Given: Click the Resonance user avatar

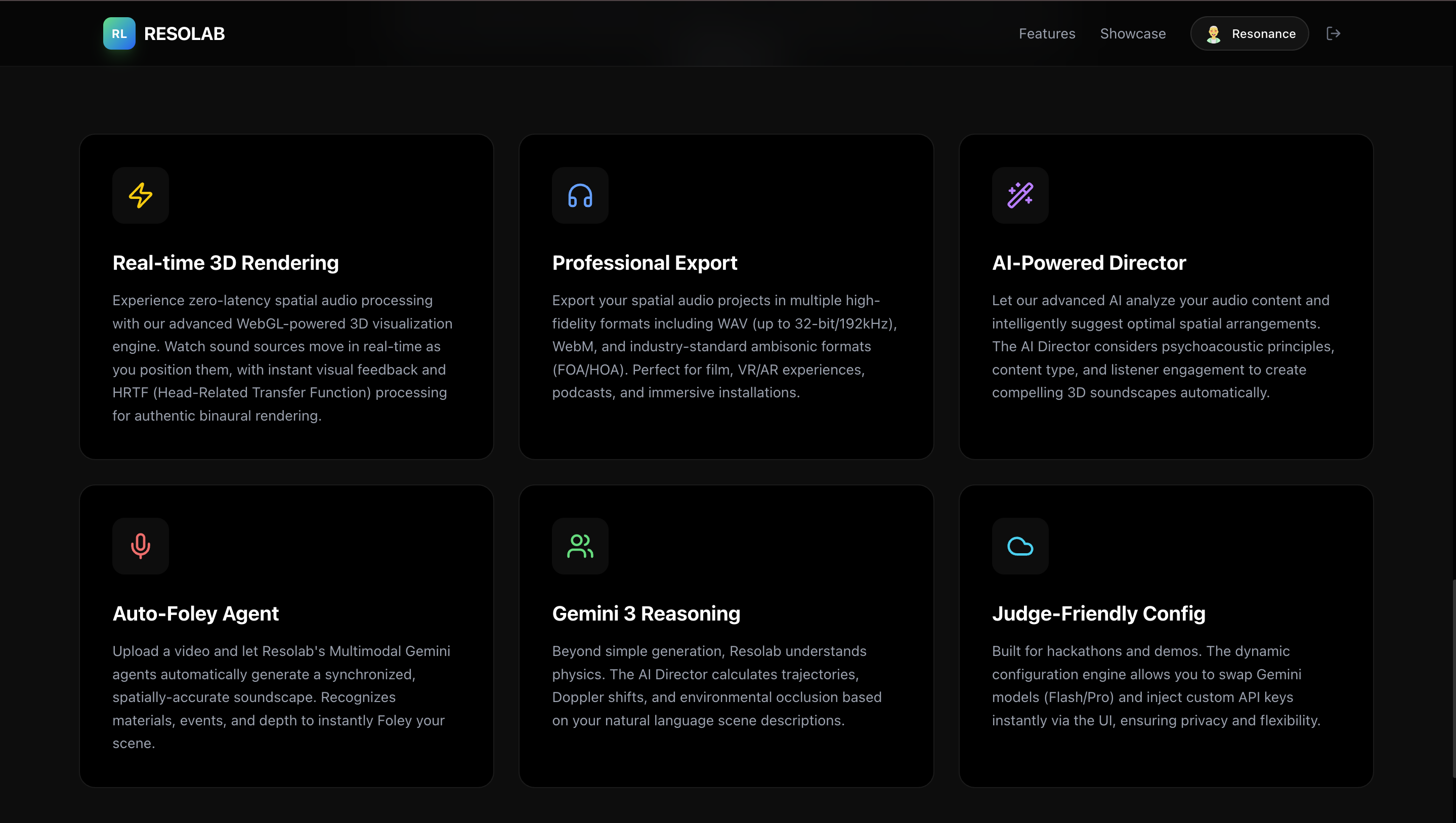Looking at the screenshot, I should tap(1213, 34).
